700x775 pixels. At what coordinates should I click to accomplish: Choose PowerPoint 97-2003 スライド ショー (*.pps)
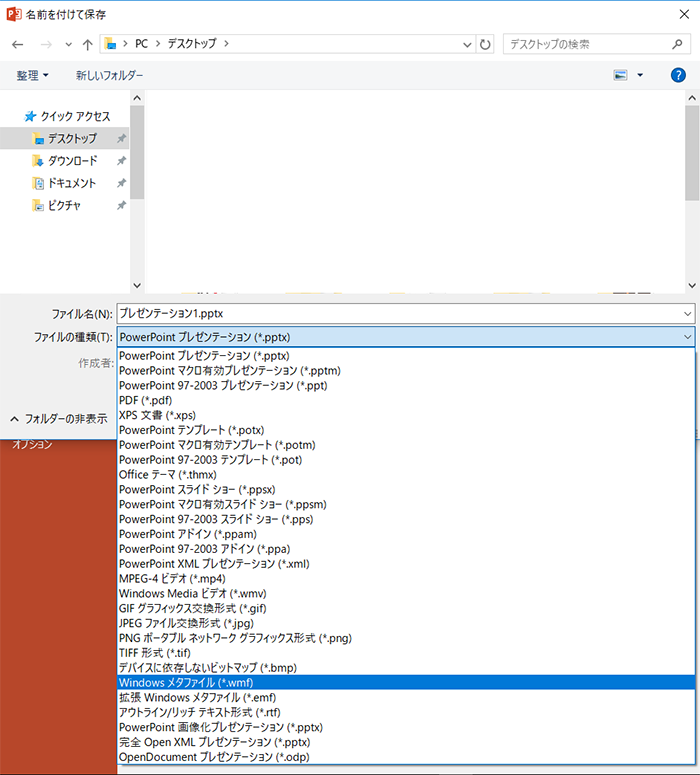[x=406, y=519]
